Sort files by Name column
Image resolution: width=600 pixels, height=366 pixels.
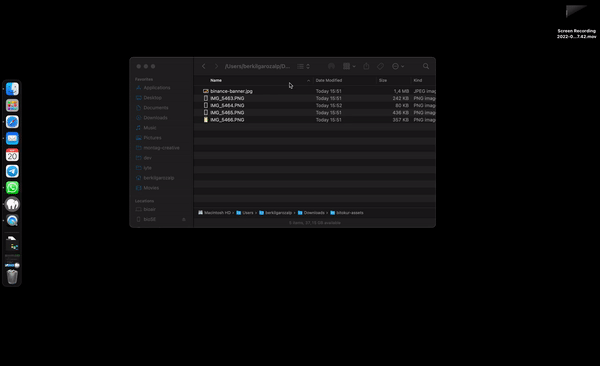[x=216, y=80]
